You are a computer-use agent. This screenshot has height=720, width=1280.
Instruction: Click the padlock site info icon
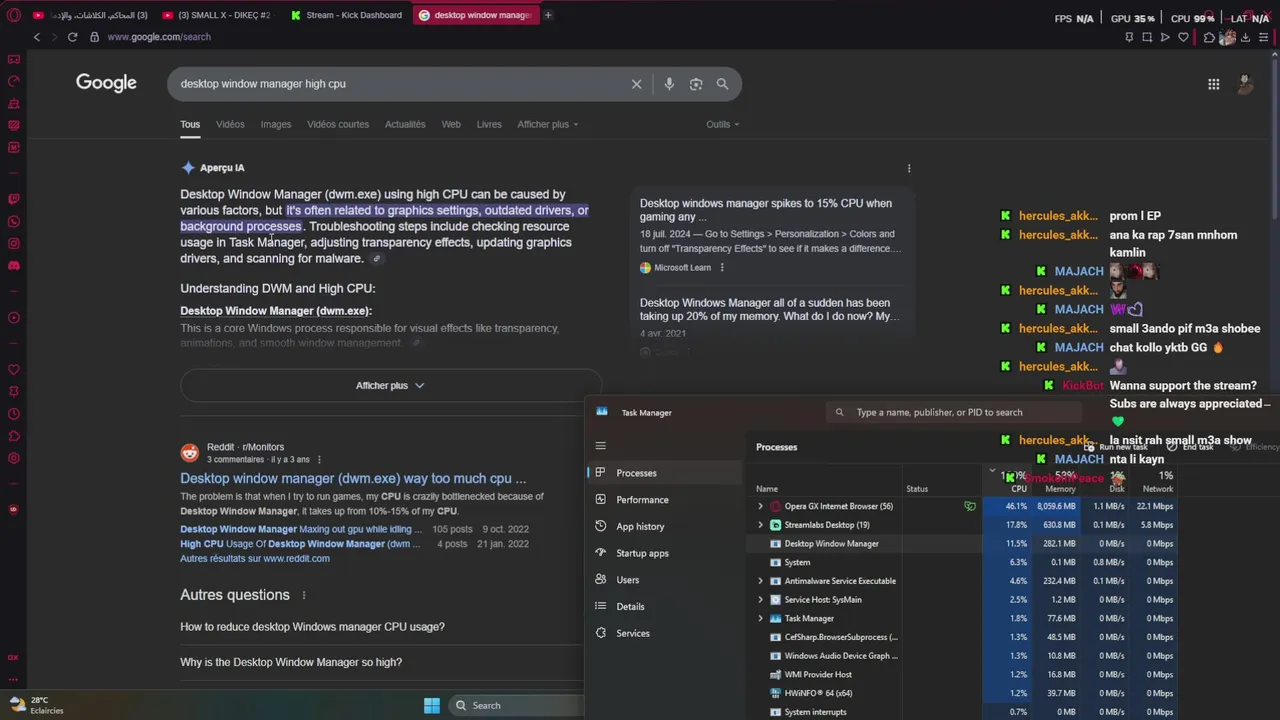[x=95, y=37]
